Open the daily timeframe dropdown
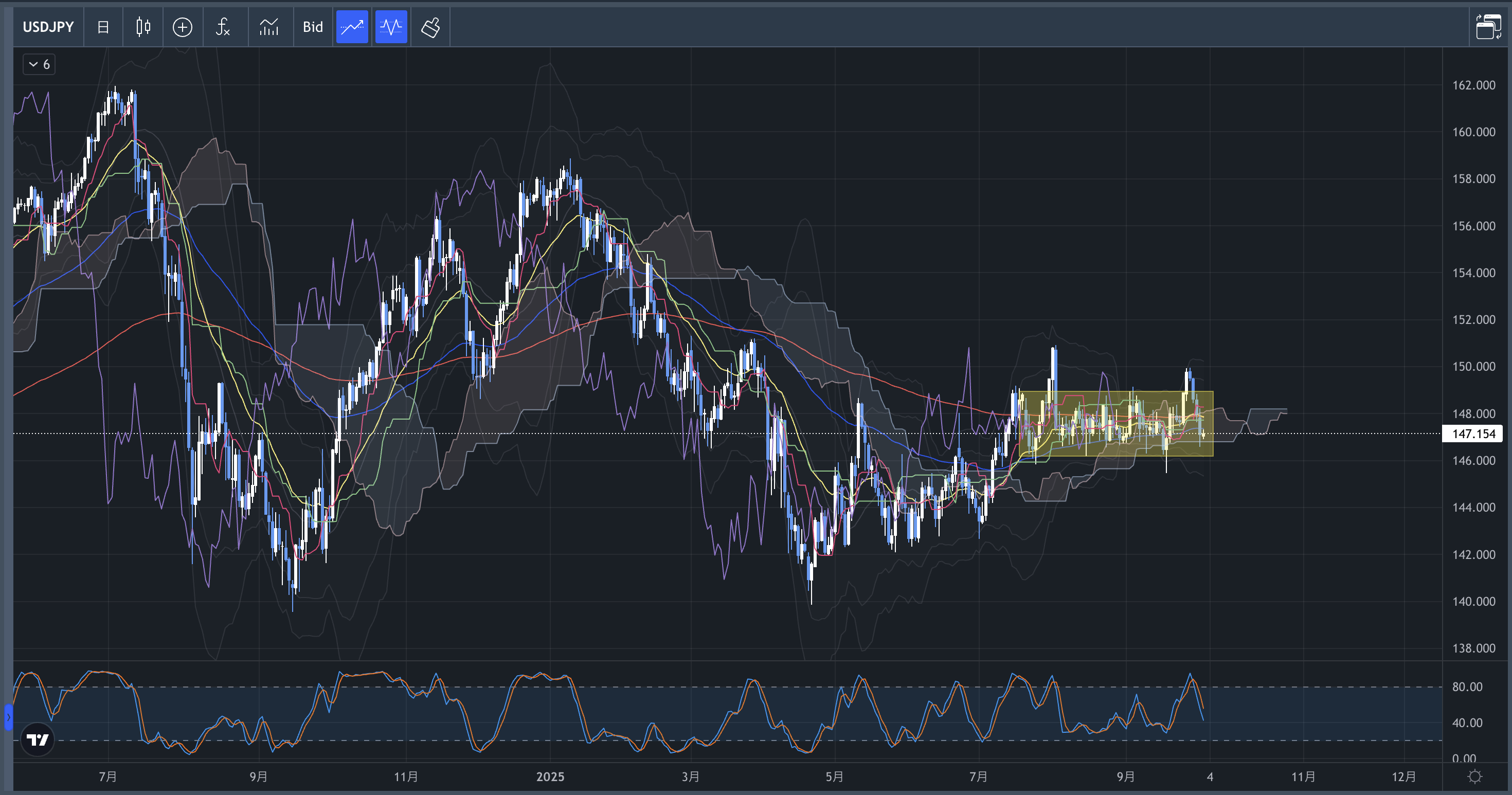 coord(103,27)
